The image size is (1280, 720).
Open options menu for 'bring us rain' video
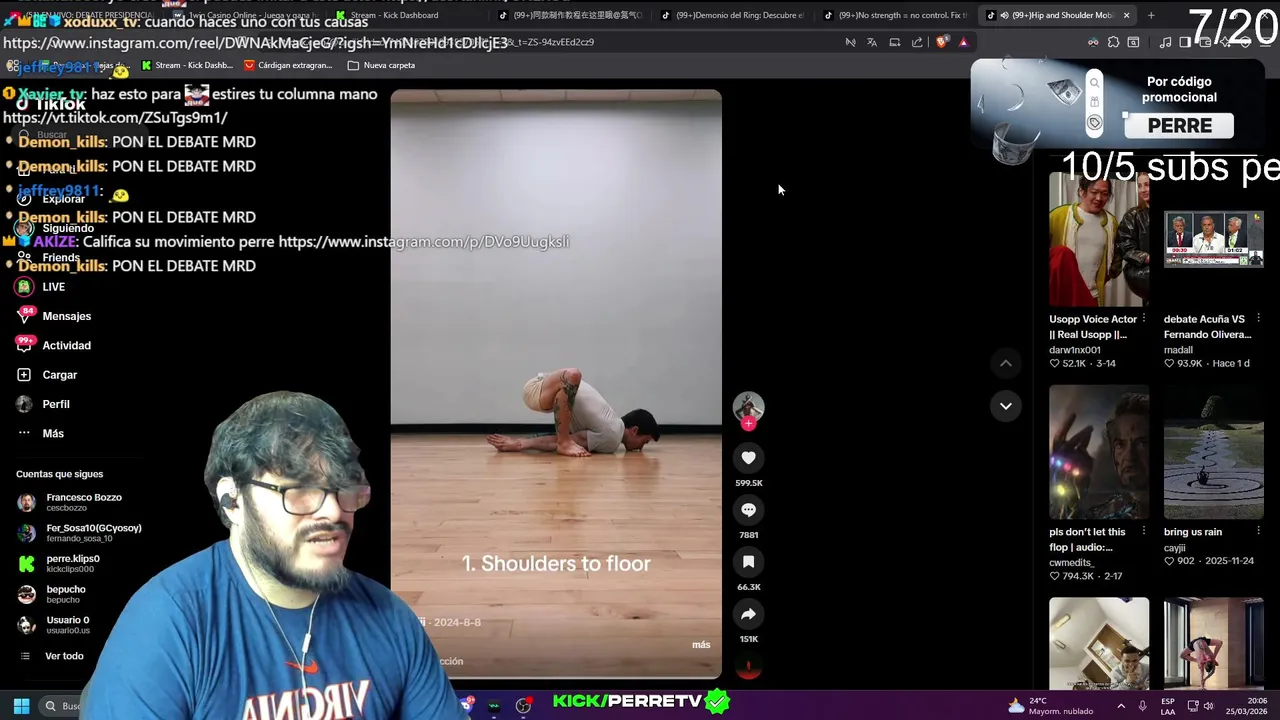point(1258,531)
